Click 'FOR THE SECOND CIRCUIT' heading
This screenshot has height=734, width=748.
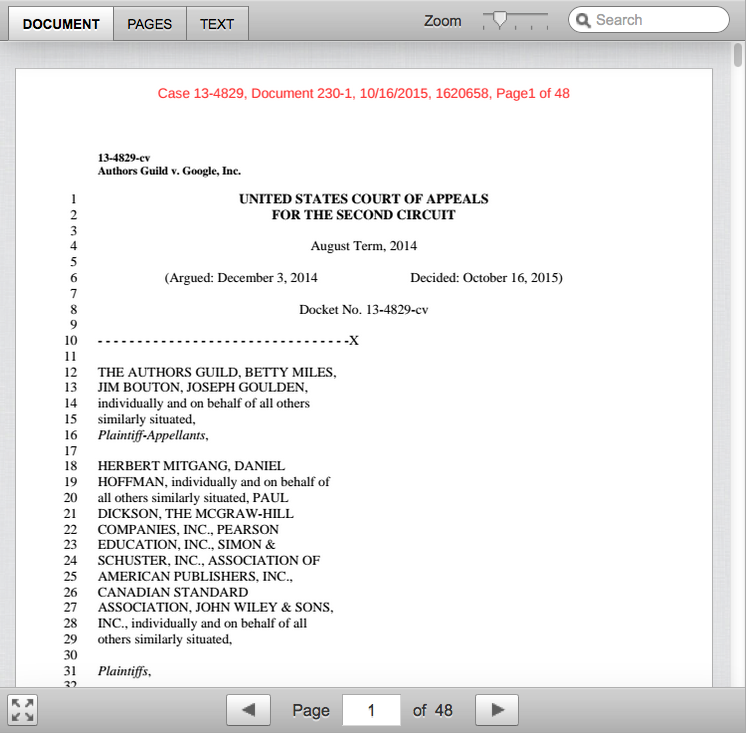click(x=364, y=215)
